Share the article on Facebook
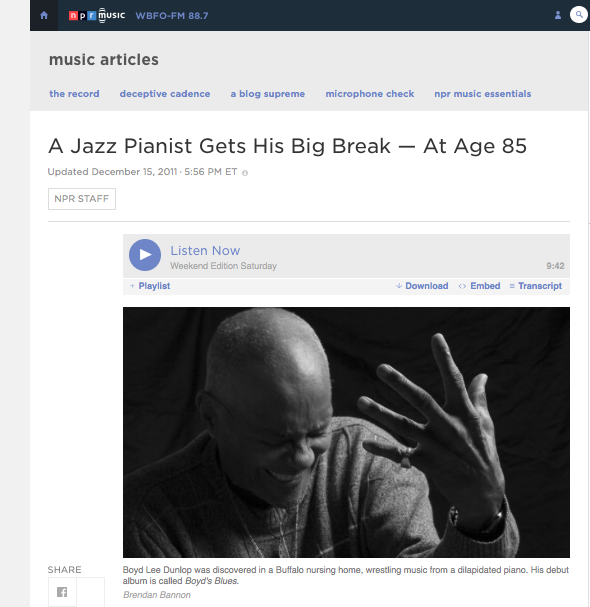590x607 pixels. click(x=62, y=592)
